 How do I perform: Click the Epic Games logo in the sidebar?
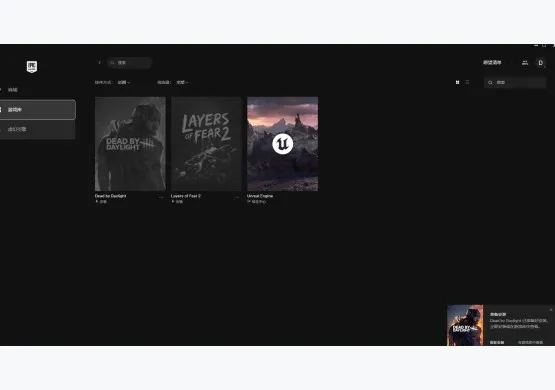32,67
